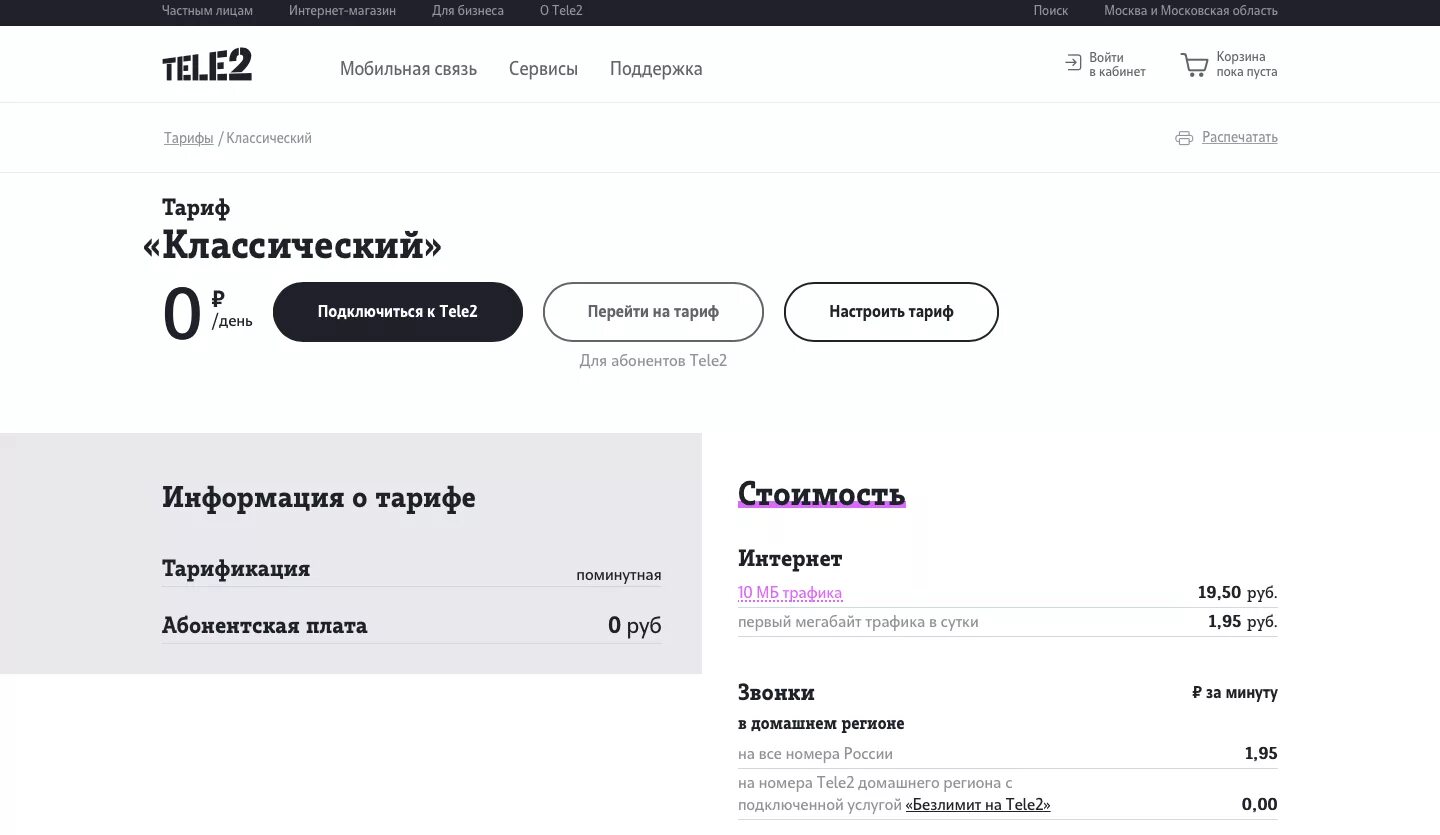
Task: Click the Tele2 logo
Action: click(x=207, y=65)
